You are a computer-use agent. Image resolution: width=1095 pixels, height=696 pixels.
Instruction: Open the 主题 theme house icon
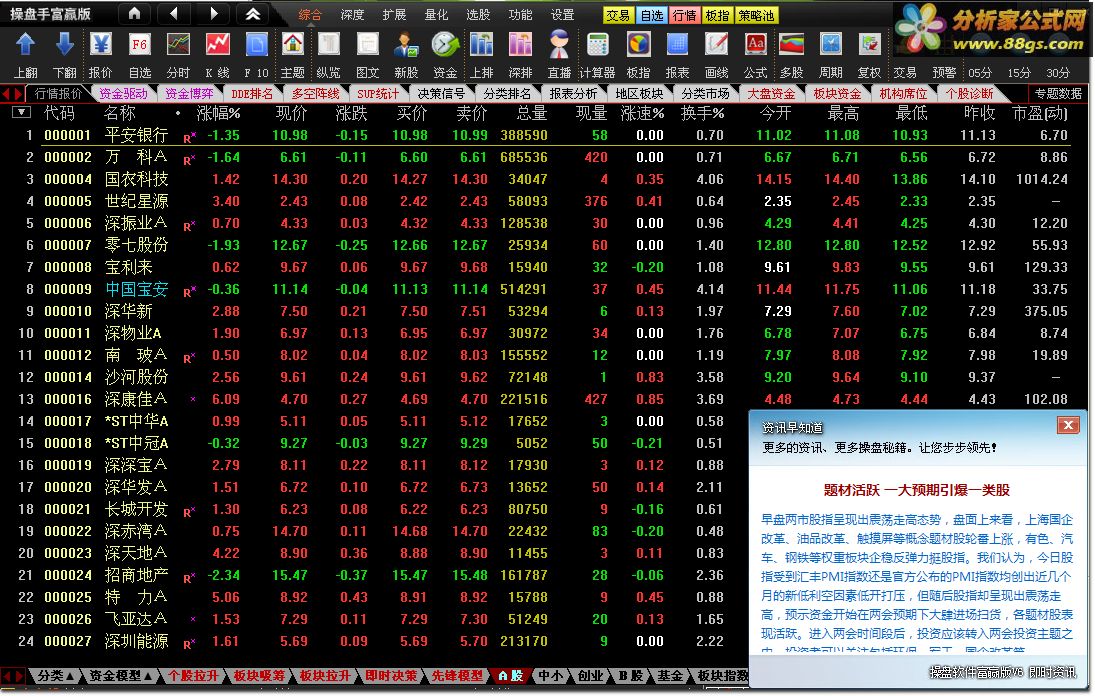(x=293, y=45)
